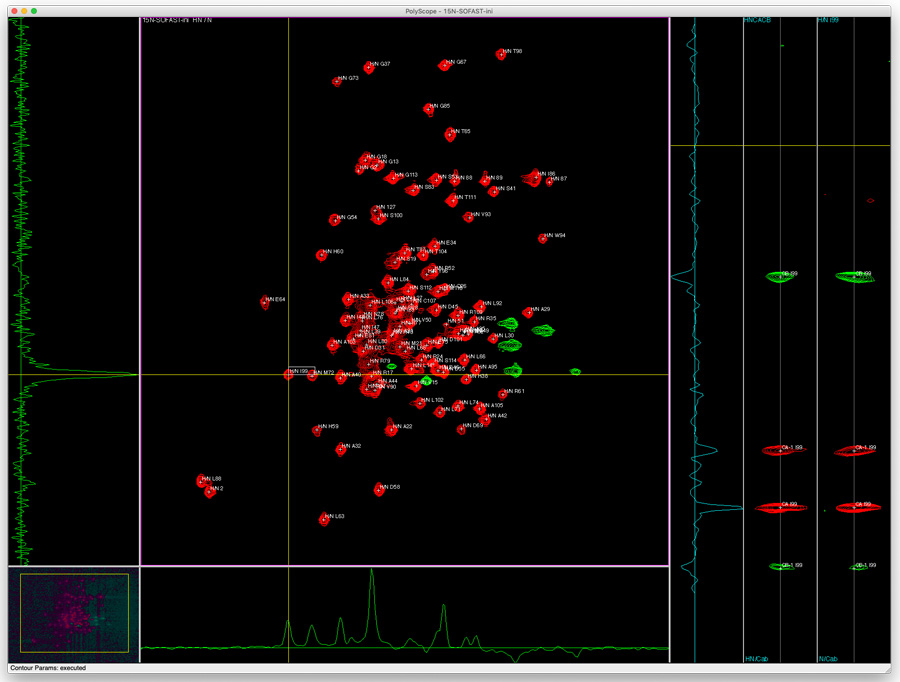Pick the HN D58 peak marker
This screenshot has height=682, width=900.
point(379,489)
